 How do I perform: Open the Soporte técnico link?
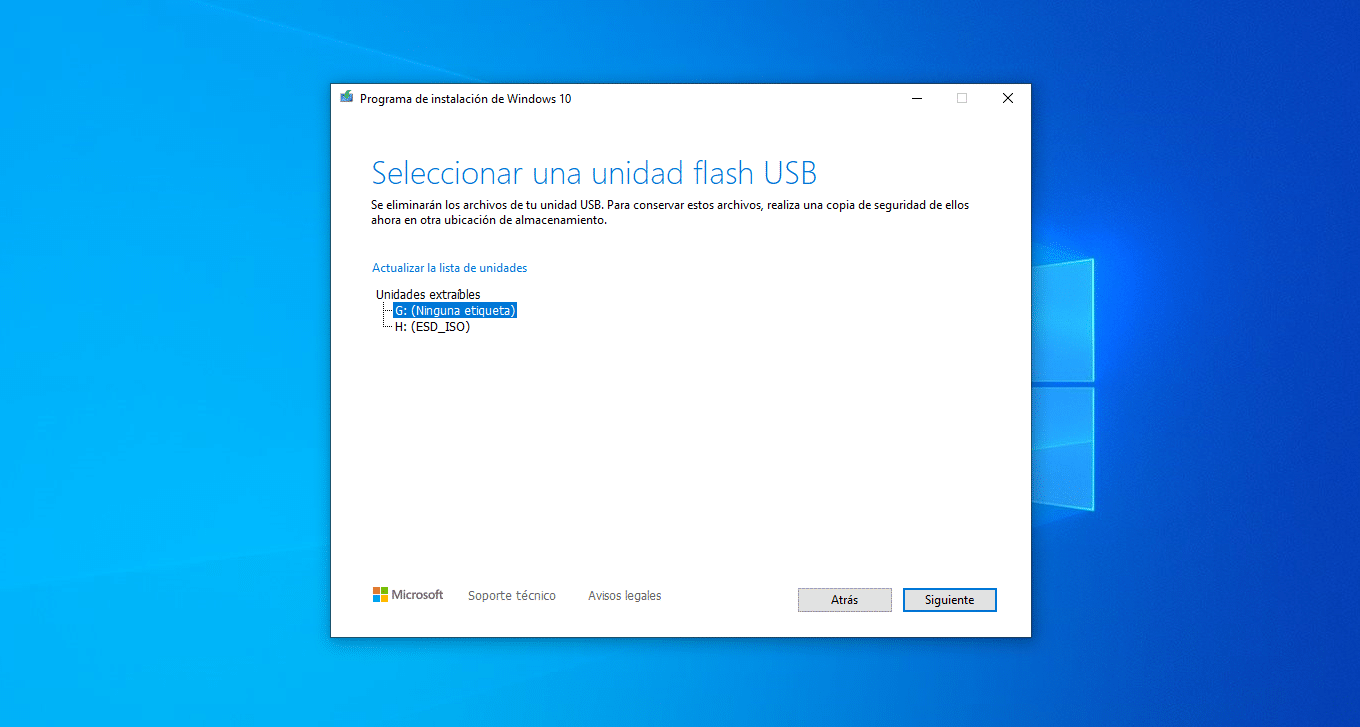click(512, 595)
